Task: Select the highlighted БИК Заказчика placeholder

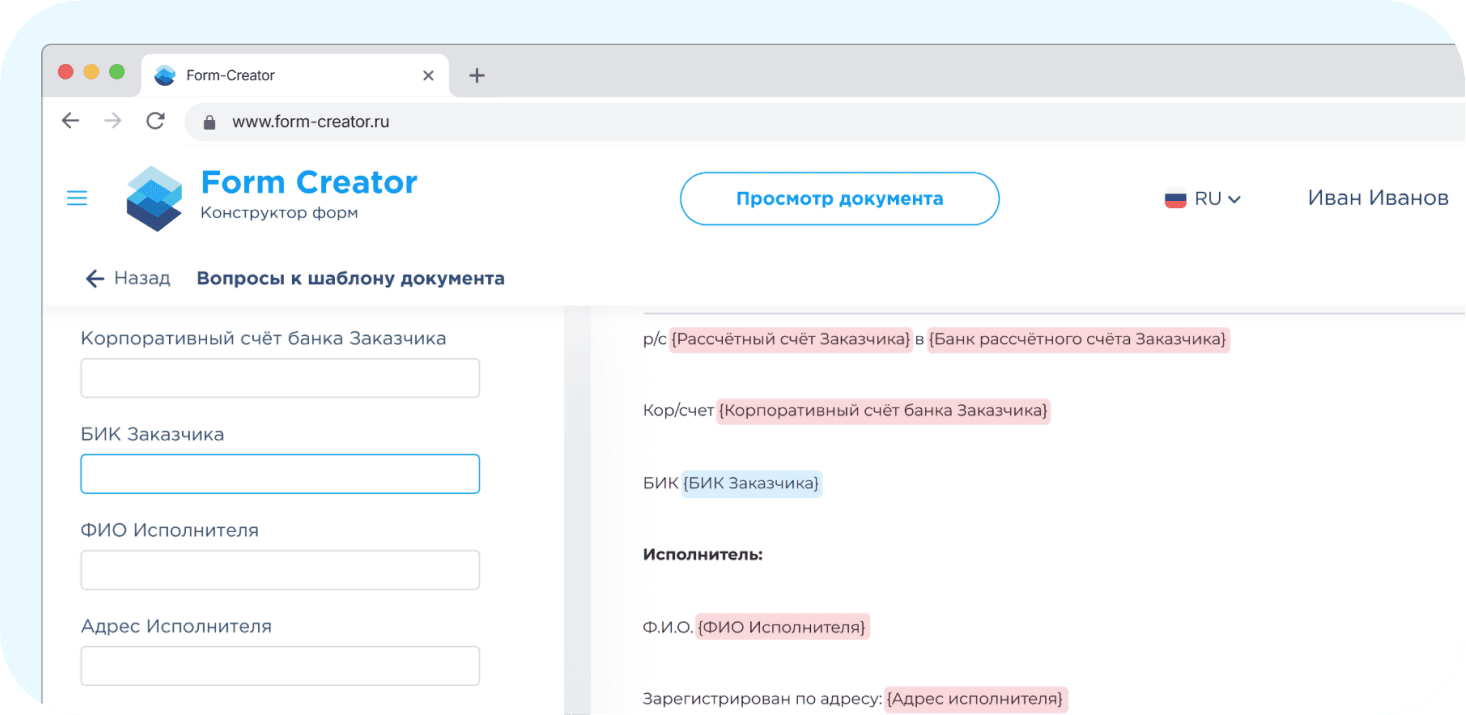Action: pos(750,483)
